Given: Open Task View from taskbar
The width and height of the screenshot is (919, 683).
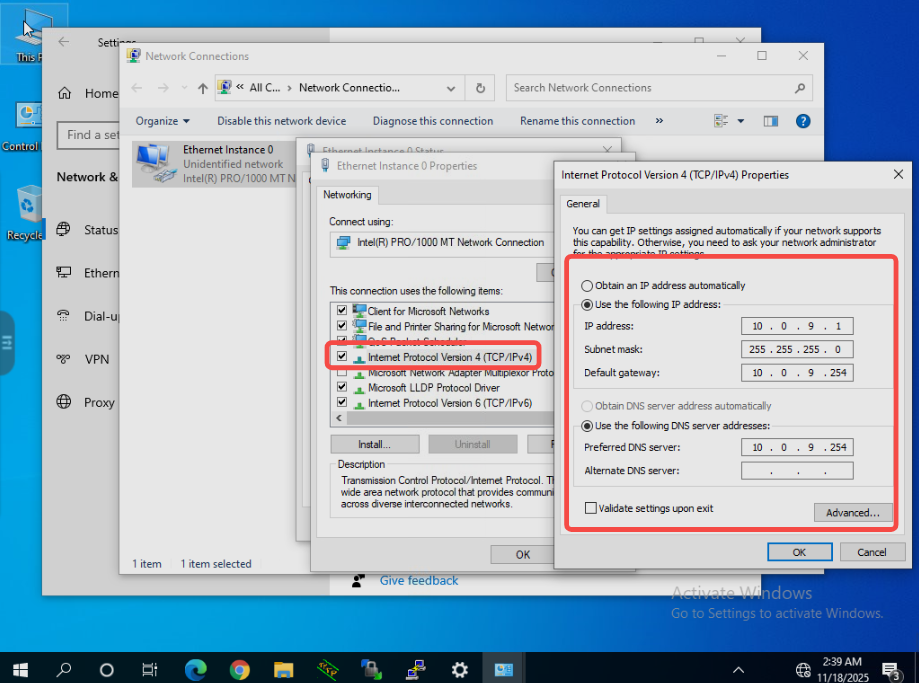Looking at the screenshot, I should pyautogui.click(x=150, y=669).
